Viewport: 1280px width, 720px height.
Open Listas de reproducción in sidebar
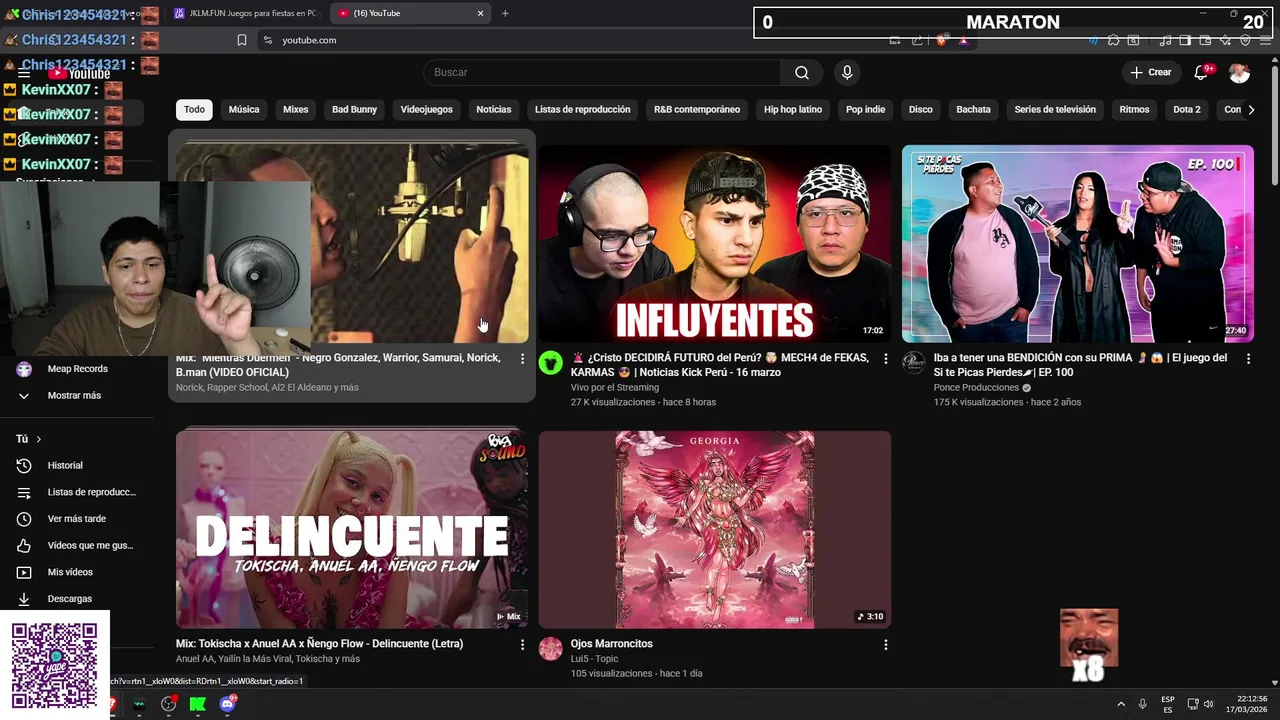91,492
